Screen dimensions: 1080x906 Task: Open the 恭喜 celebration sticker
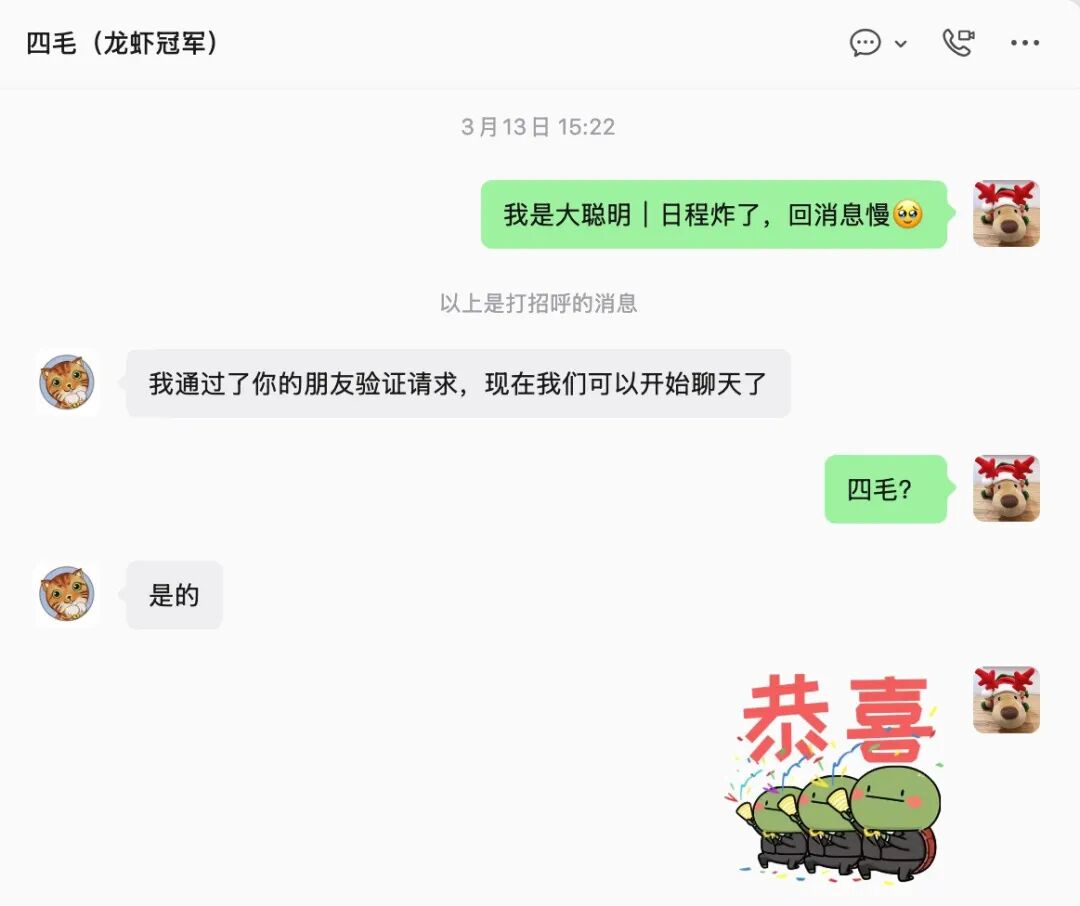(x=835, y=776)
